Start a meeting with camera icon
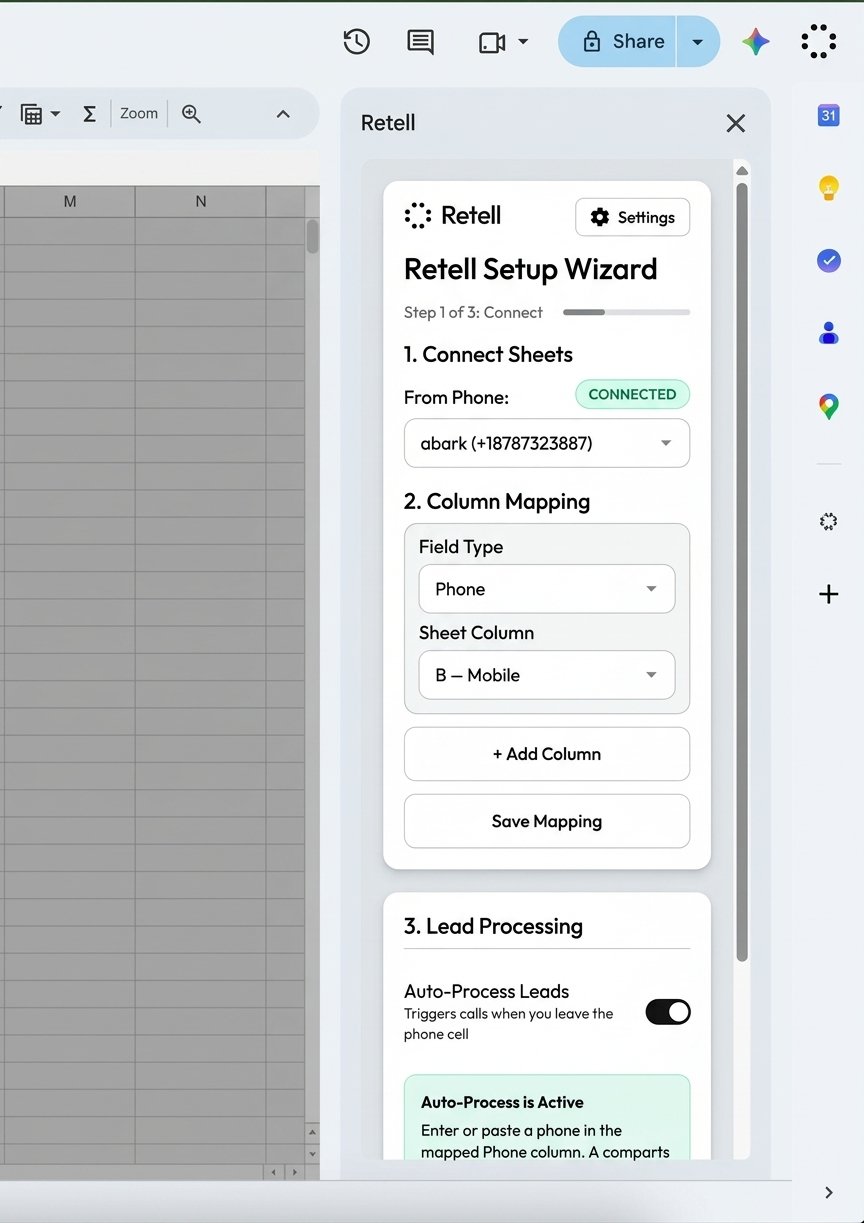The height and width of the screenshot is (1223, 864). pos(492,42)
